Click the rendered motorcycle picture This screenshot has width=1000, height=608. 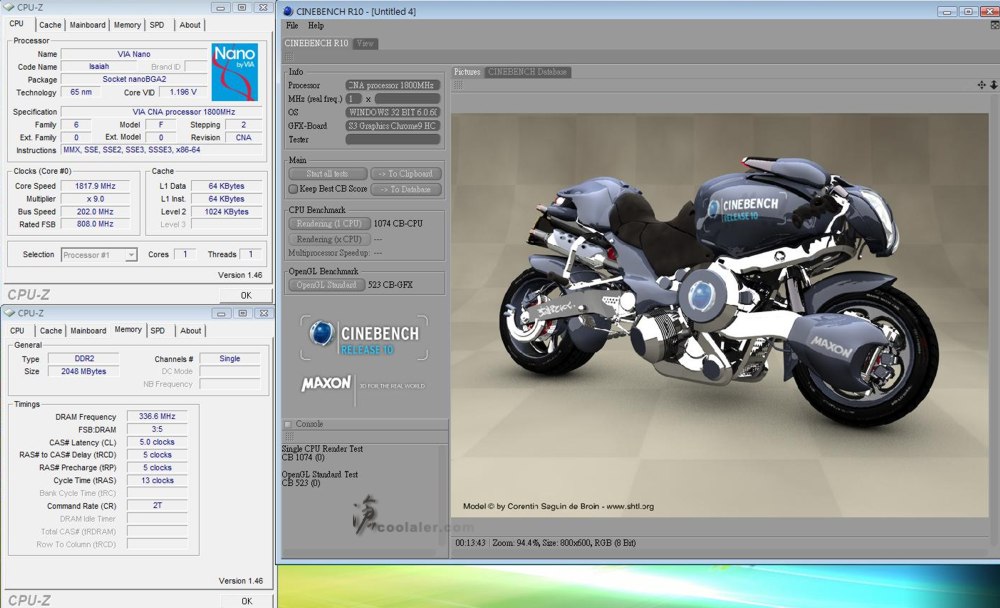point(719,315)
